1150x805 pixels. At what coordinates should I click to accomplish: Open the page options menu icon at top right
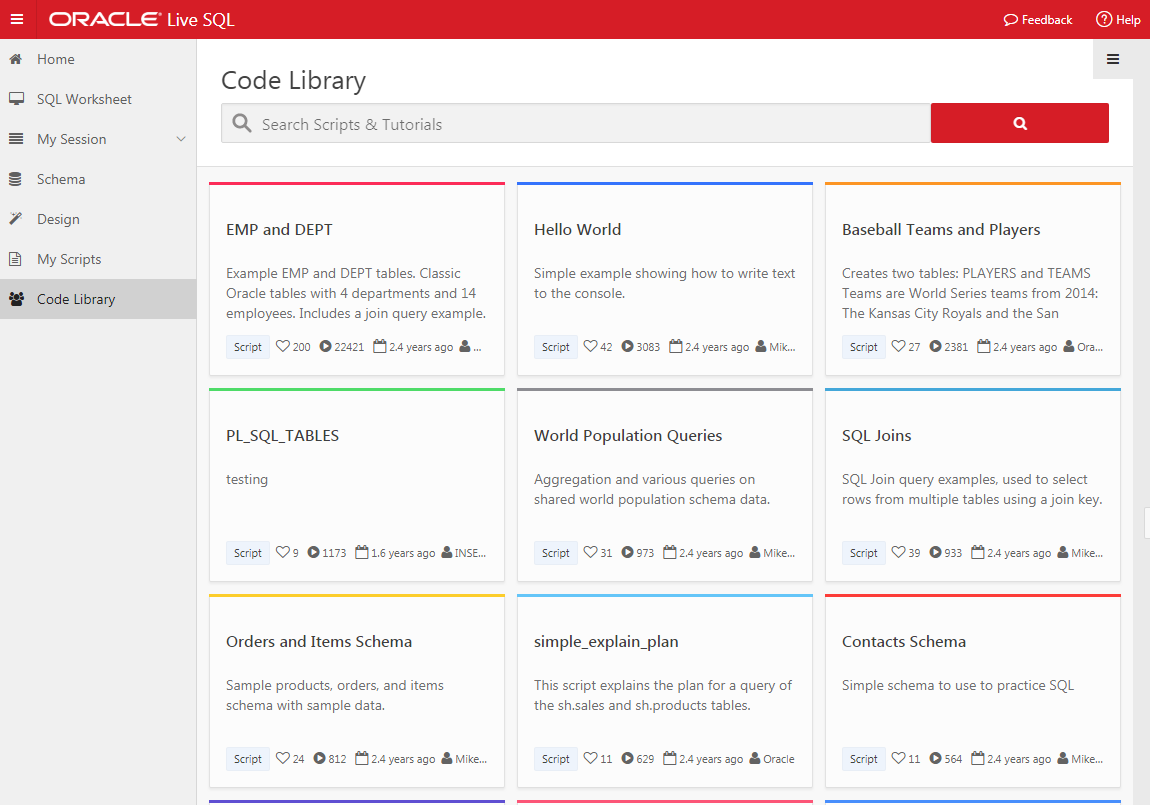(x=1113, y=59)
